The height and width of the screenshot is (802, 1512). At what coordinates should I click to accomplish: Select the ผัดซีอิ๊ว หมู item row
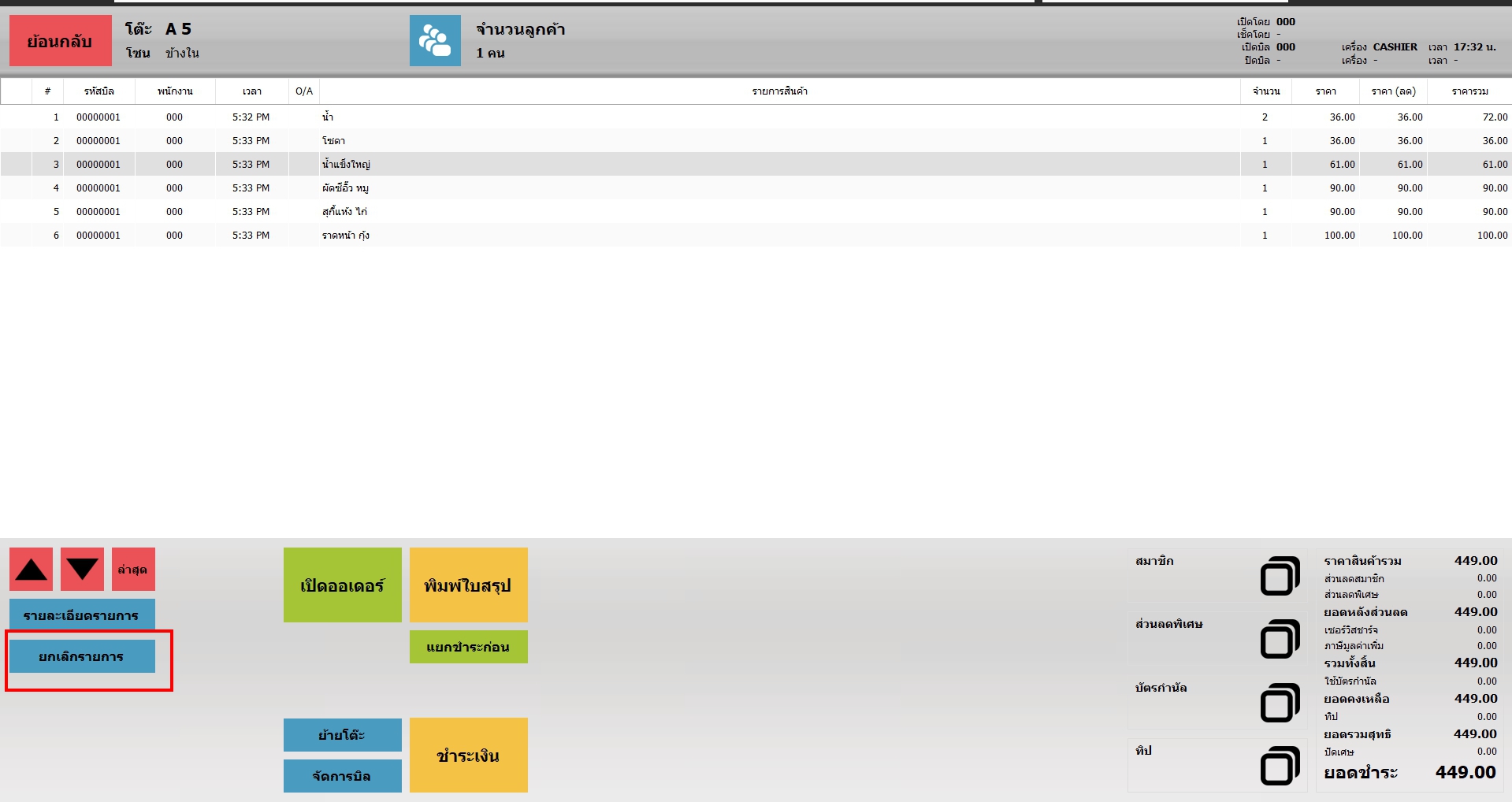[x=756, y=188]
